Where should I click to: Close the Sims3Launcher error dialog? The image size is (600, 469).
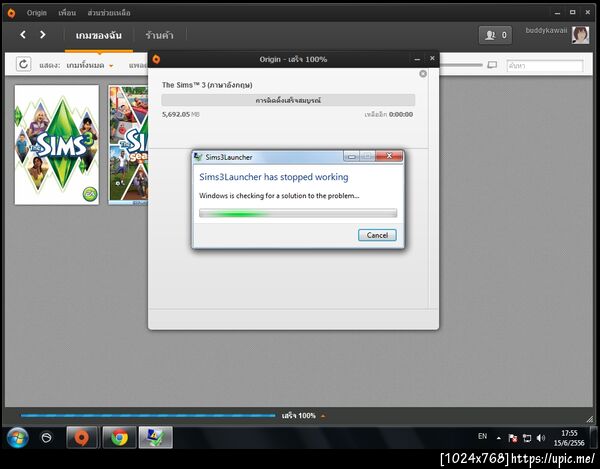click(x=389, y=156)
